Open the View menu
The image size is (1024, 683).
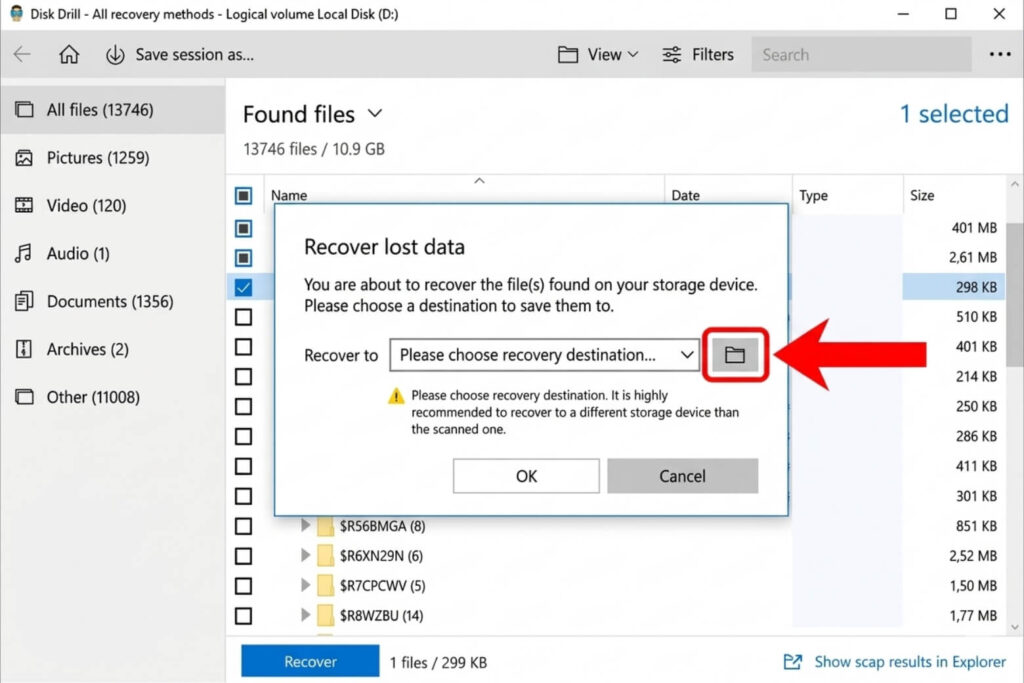[x=598, y=55]
